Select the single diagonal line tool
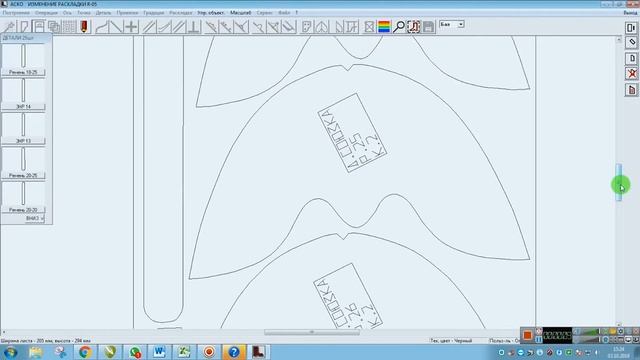The width and height of the screenshot is (640, 360). (x=116, y=27)
